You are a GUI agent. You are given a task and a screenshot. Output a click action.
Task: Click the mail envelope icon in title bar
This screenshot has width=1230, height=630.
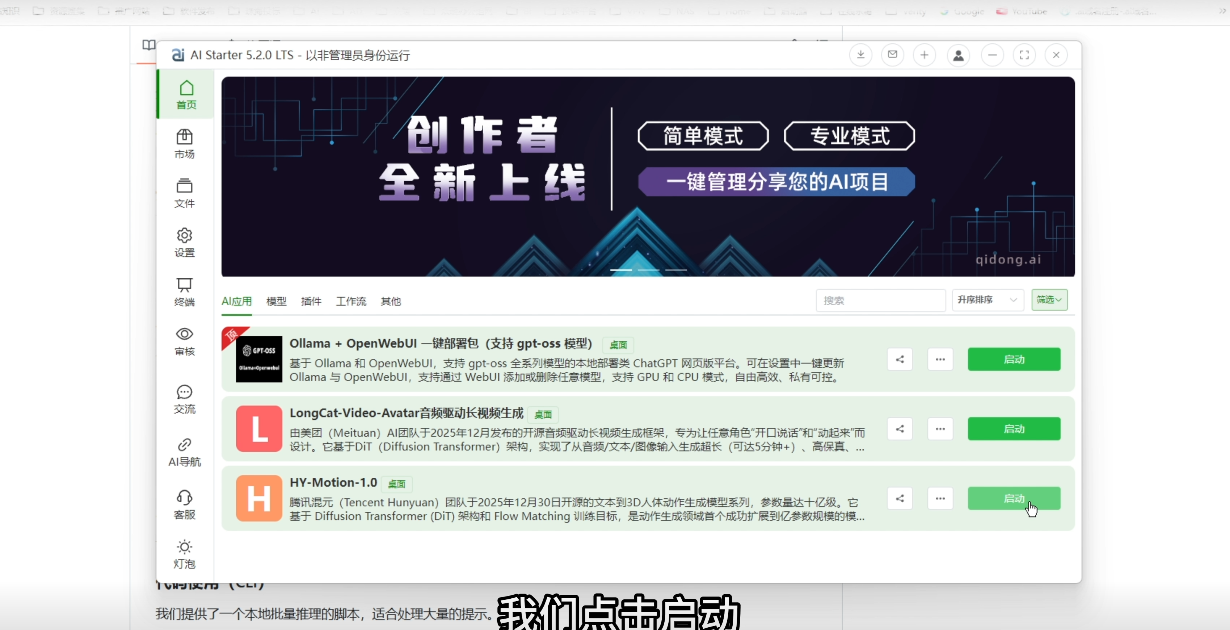click(x=892, y=55)
